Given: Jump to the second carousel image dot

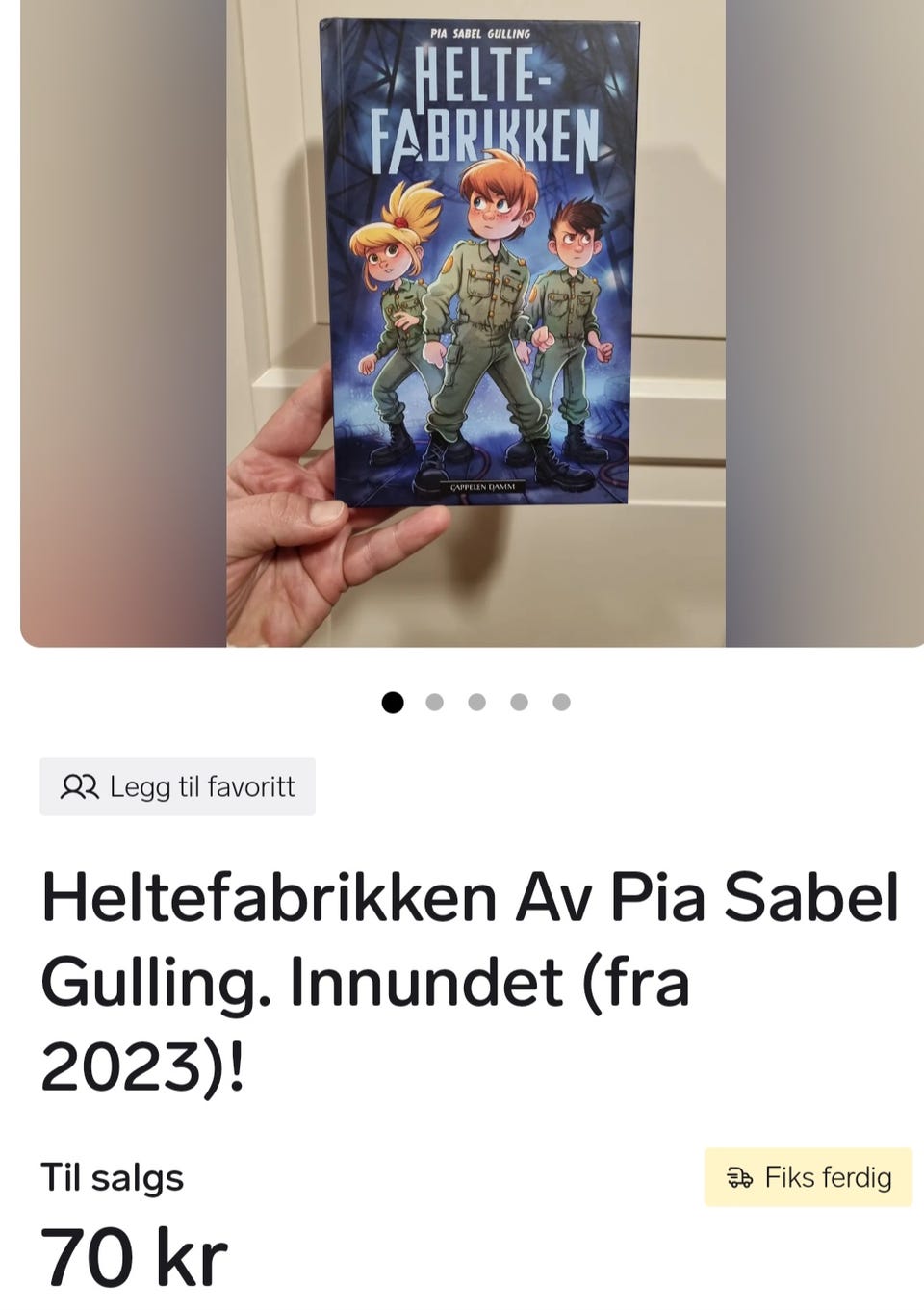Looking at the screenshot, I should coord(435,702).
